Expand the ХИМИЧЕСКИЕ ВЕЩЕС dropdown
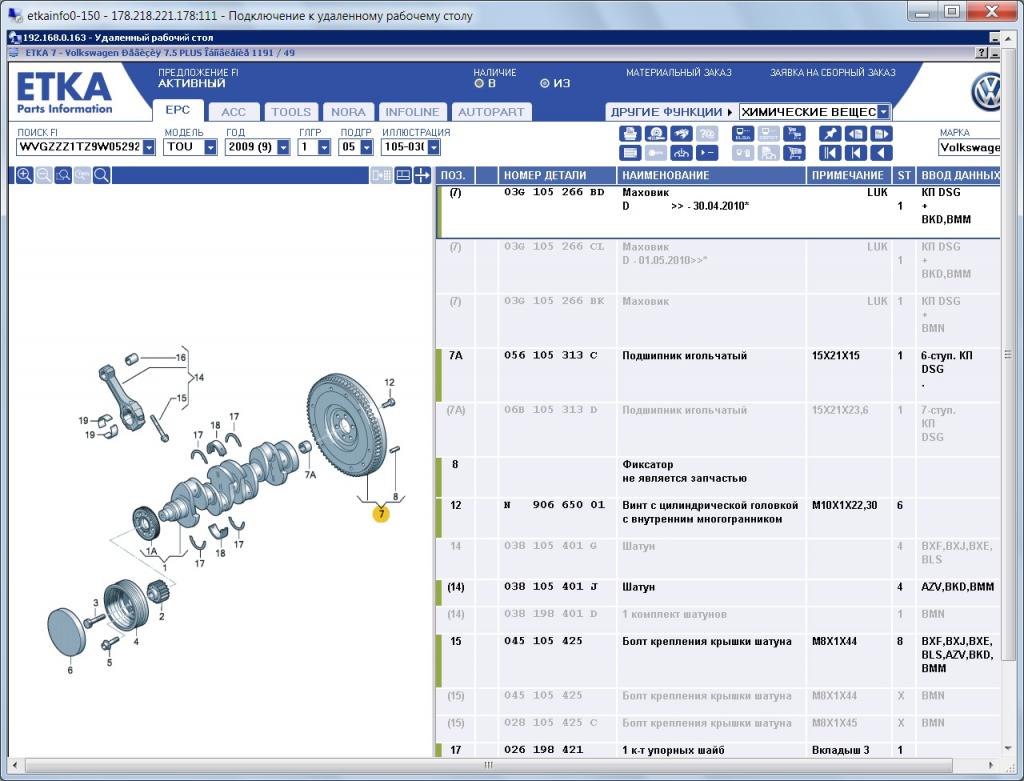 pos(884,112)
